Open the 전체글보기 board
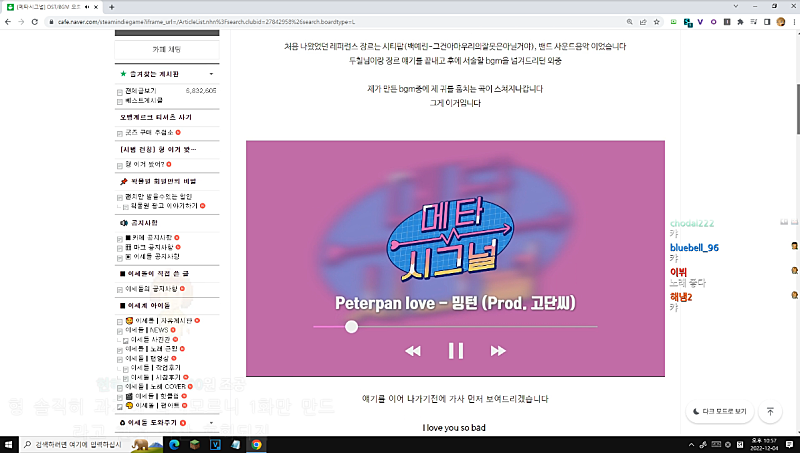The image size is (800, 453). [141, 91]
